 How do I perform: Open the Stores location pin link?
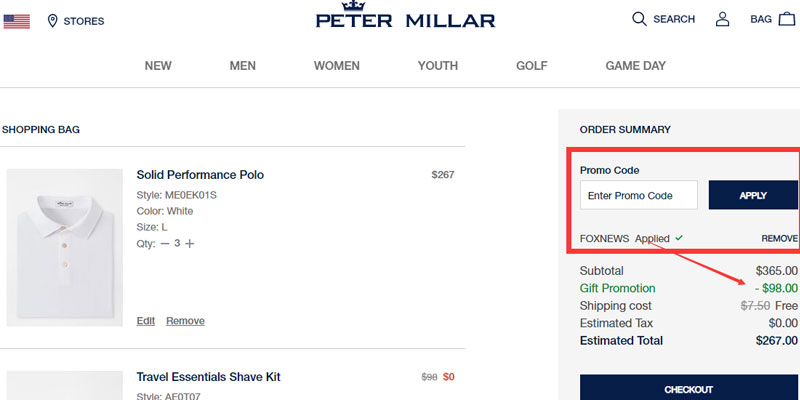point(53,21)
